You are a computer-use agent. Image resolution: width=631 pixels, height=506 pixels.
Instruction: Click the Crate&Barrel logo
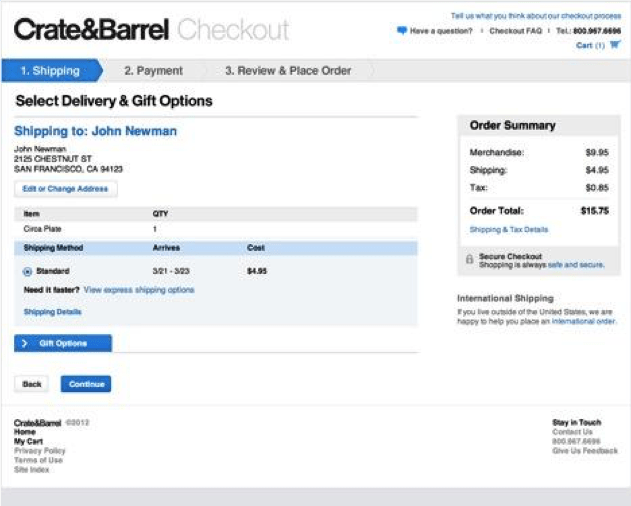pos(91,30)
